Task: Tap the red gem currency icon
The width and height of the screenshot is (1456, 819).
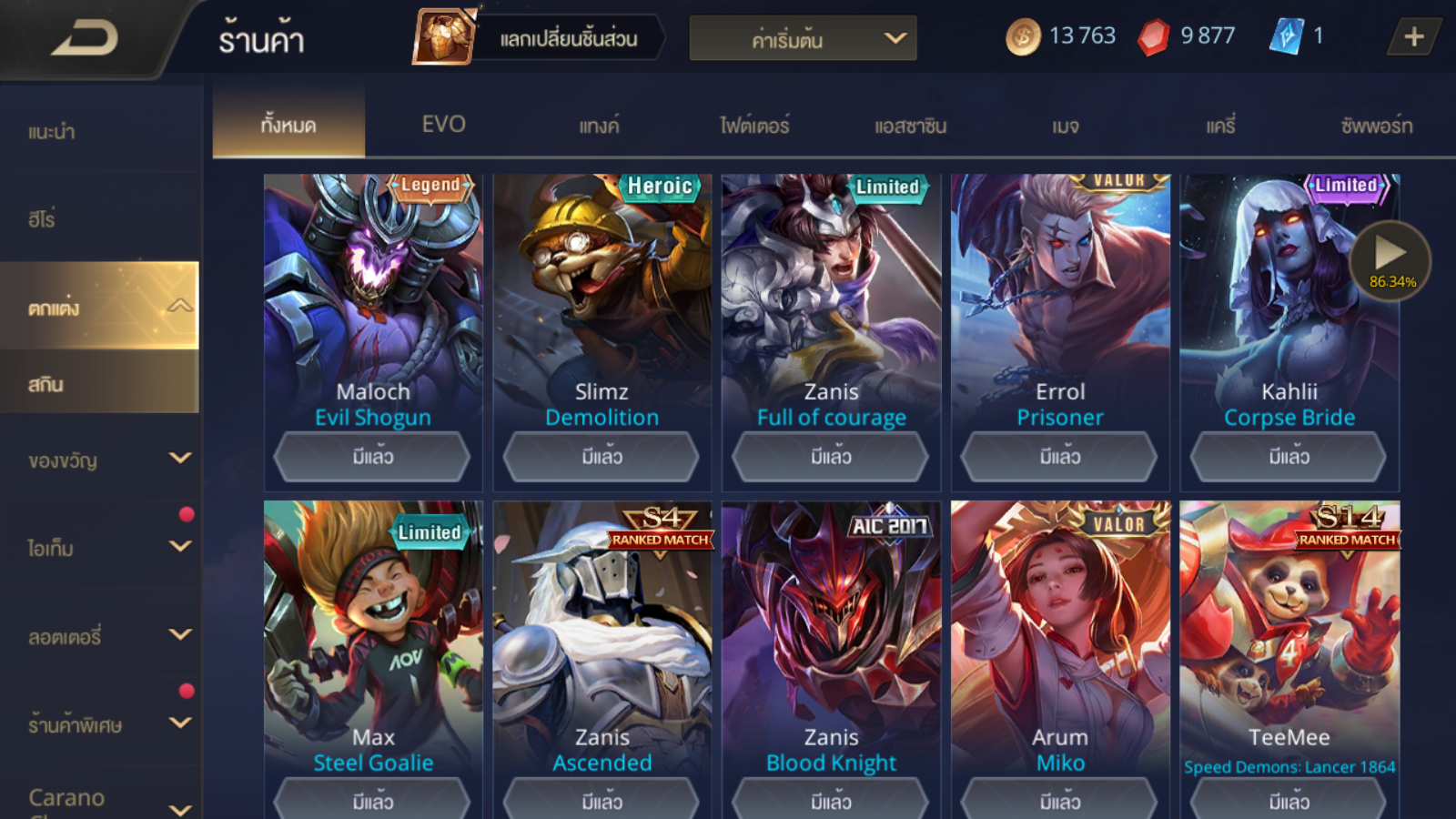Action: tap(1154, 37)
